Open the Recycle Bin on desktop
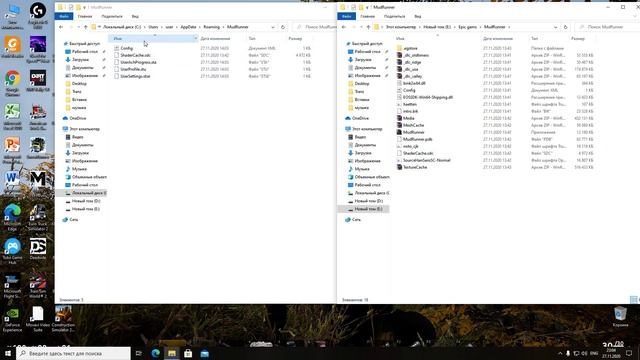640x360 pixels. tap(620, 317)
